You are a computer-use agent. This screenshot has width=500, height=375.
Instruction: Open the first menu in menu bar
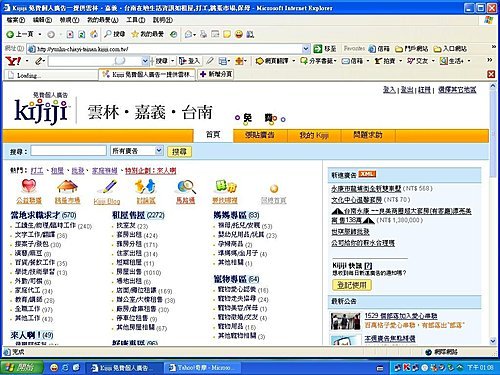16,20
